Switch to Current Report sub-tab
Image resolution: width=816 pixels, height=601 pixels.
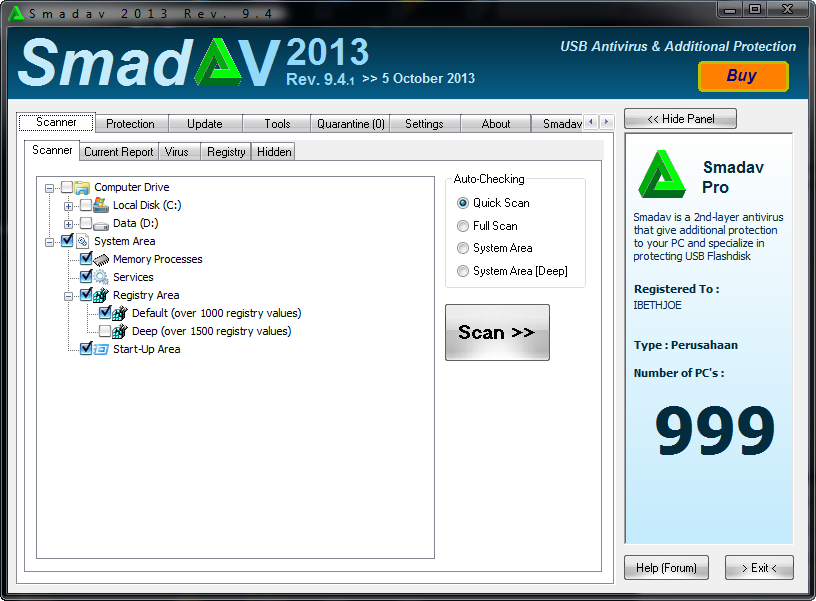point(119,151)
